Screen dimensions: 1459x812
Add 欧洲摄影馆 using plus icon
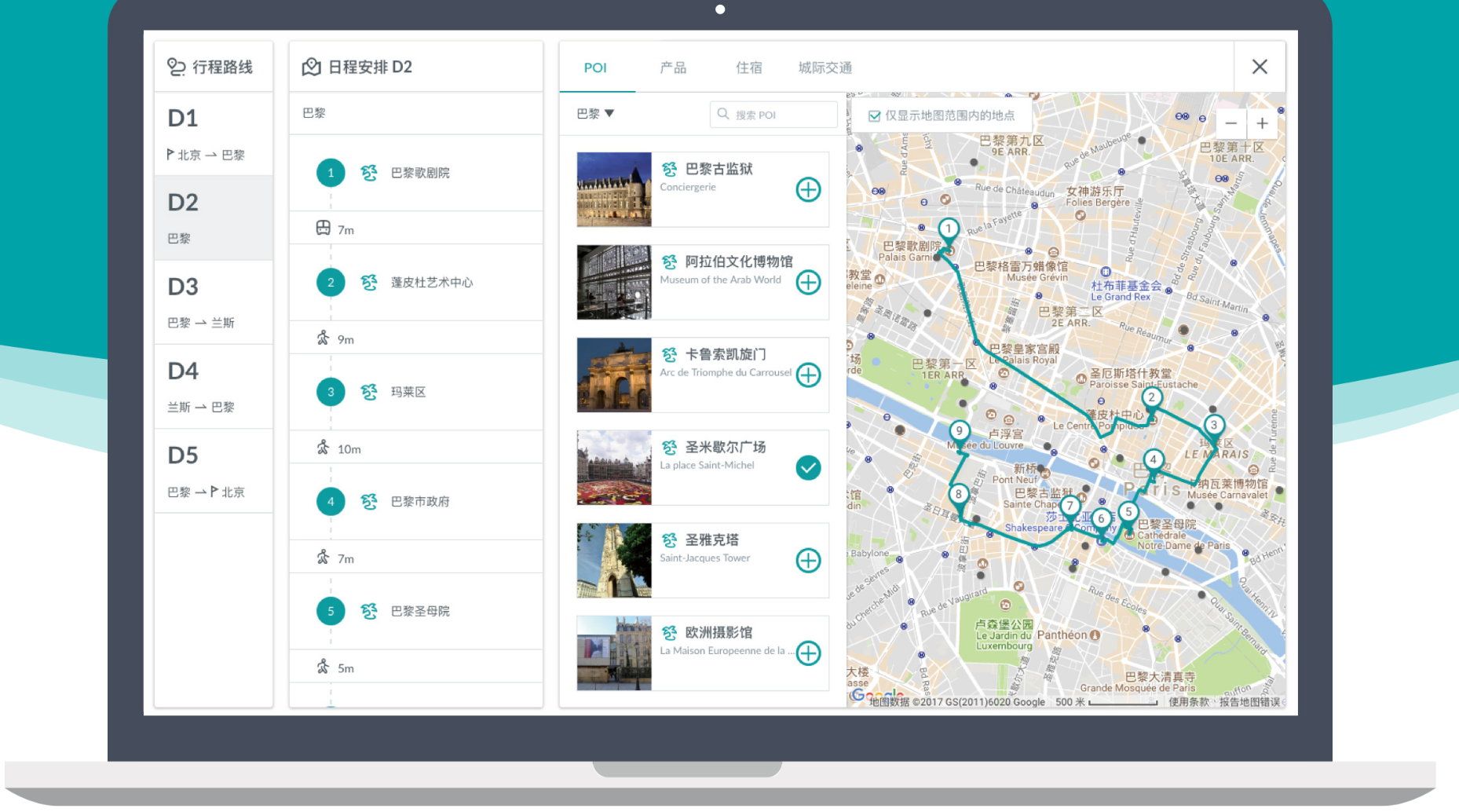(808, 653)
